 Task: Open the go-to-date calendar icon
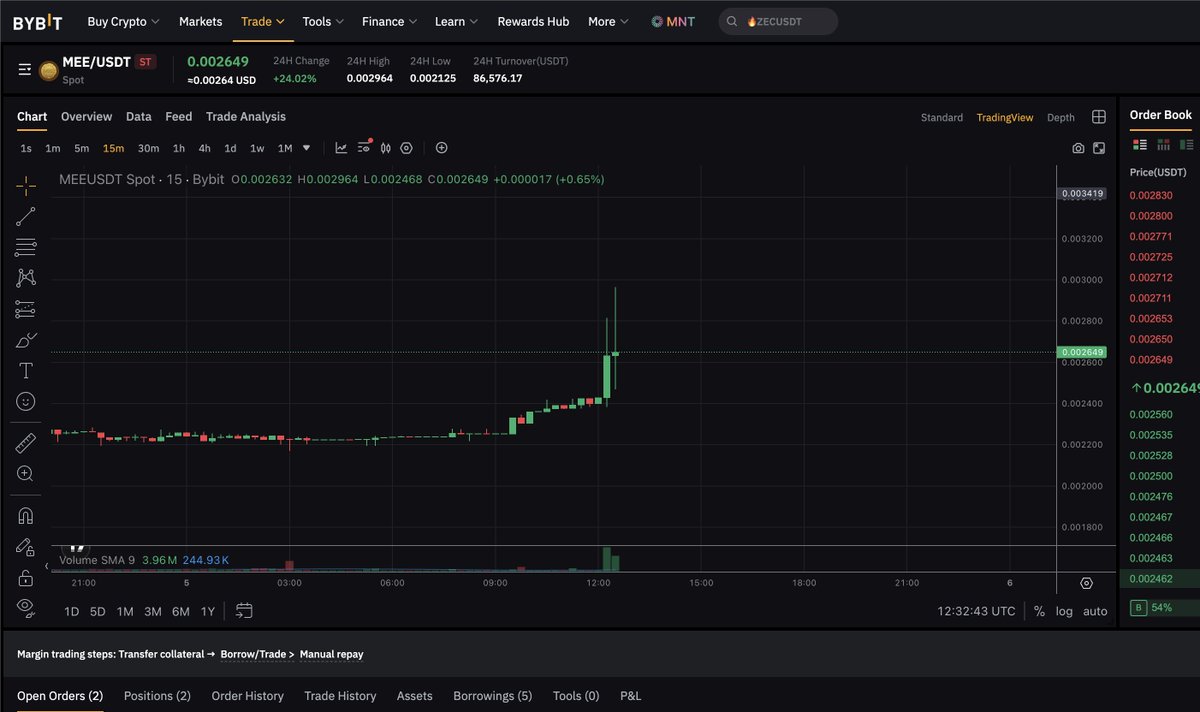[244, 611]
